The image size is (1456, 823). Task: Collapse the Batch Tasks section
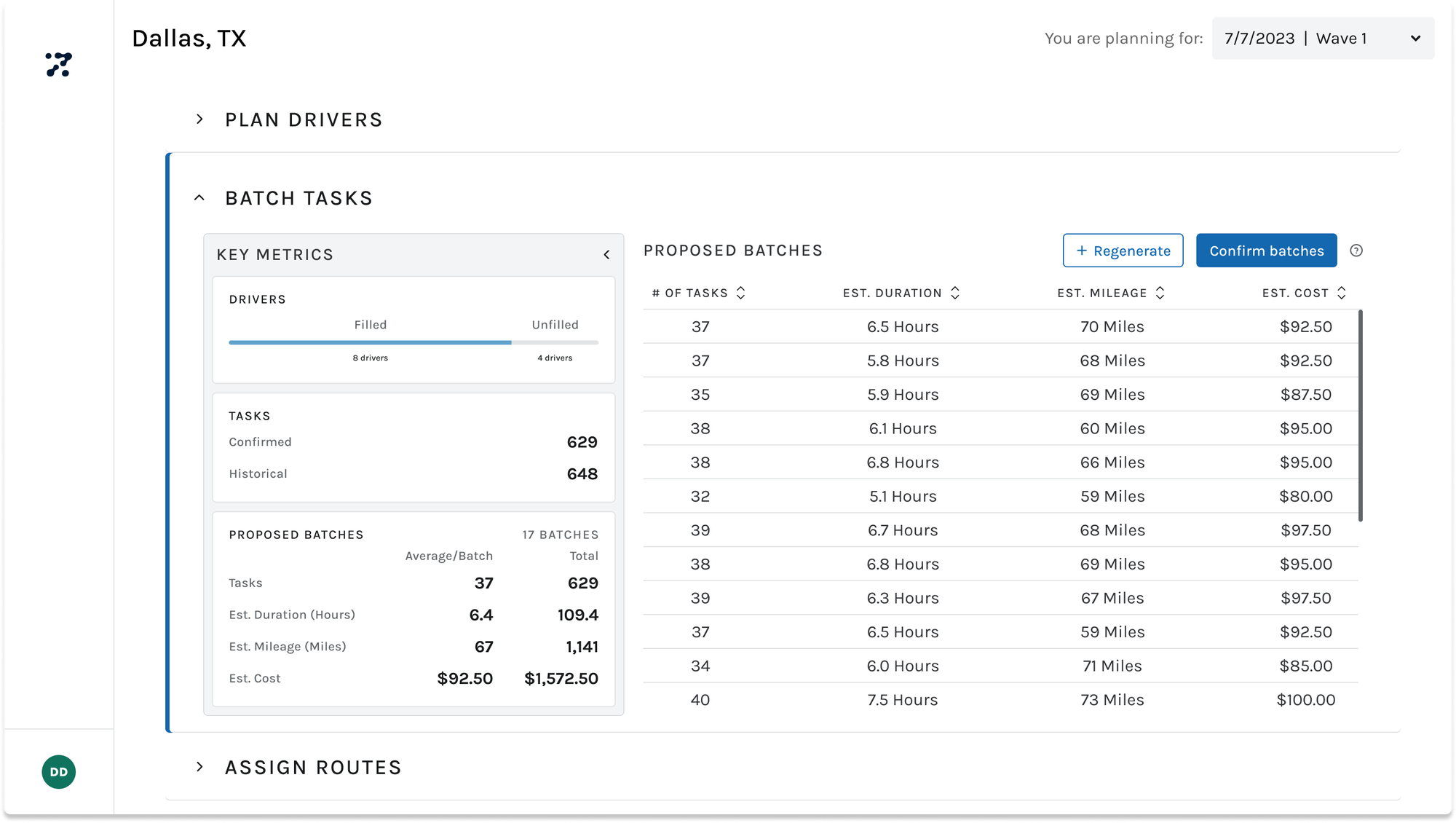coord(199,198)
